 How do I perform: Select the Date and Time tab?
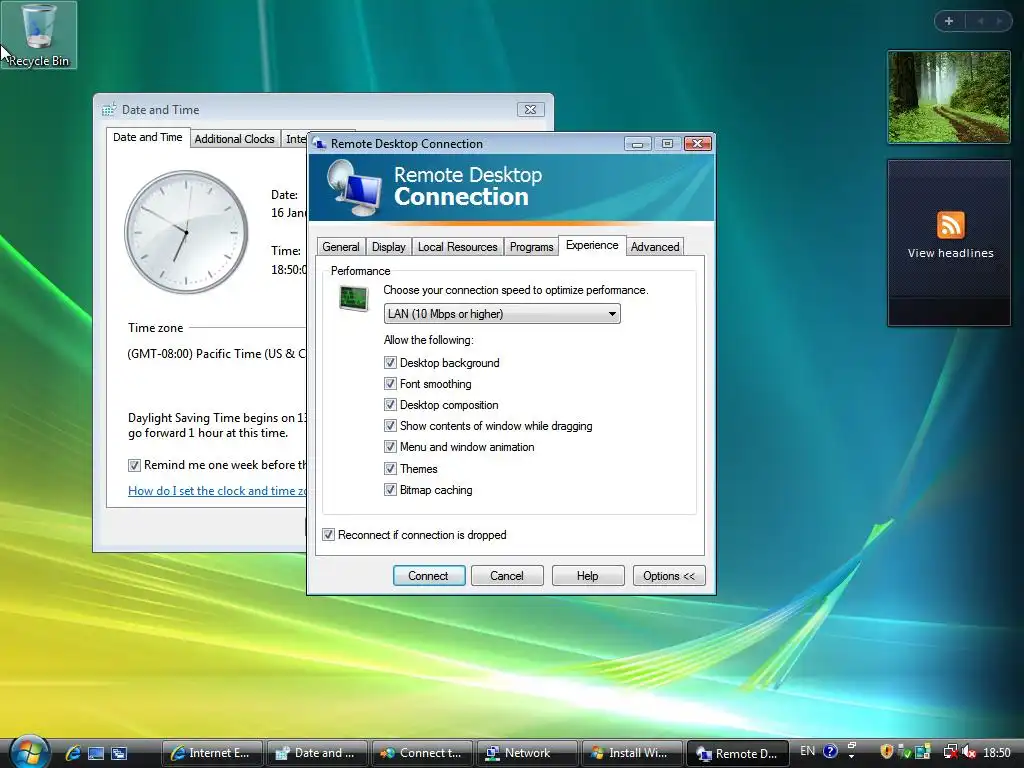pyautogui.click(x=148, y=137)
